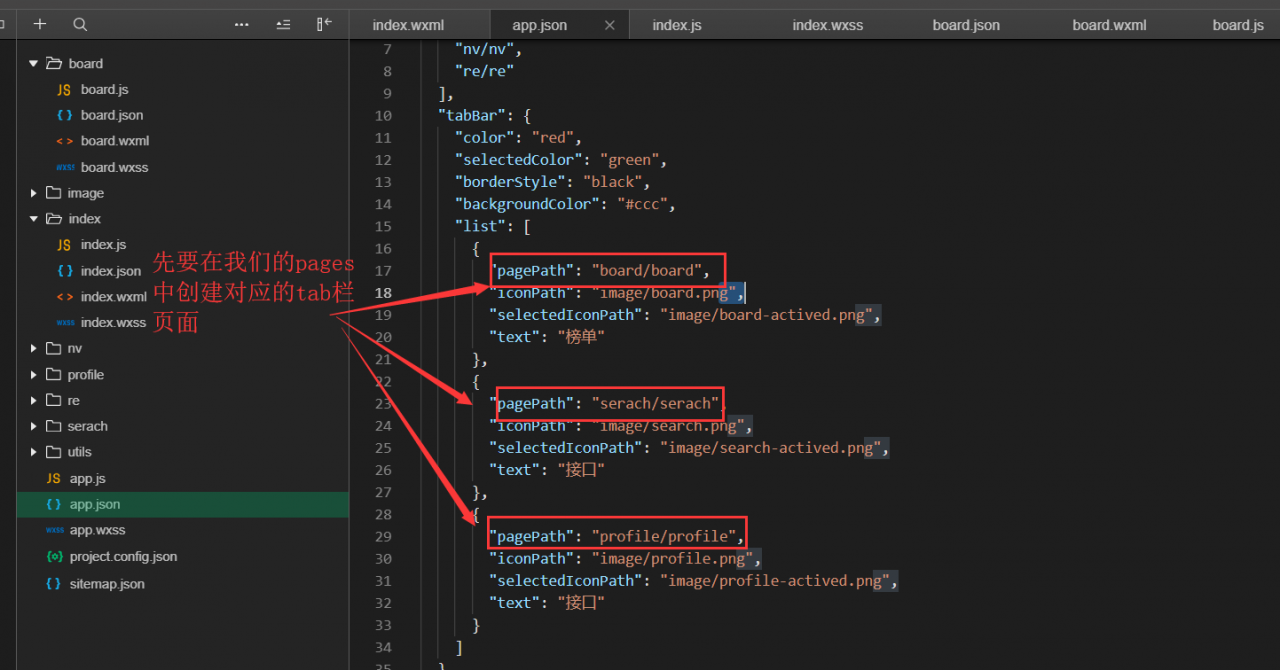Open the index.wxss tab
The width and height of the screenshot is (1280, 670).
coord(828,25)
